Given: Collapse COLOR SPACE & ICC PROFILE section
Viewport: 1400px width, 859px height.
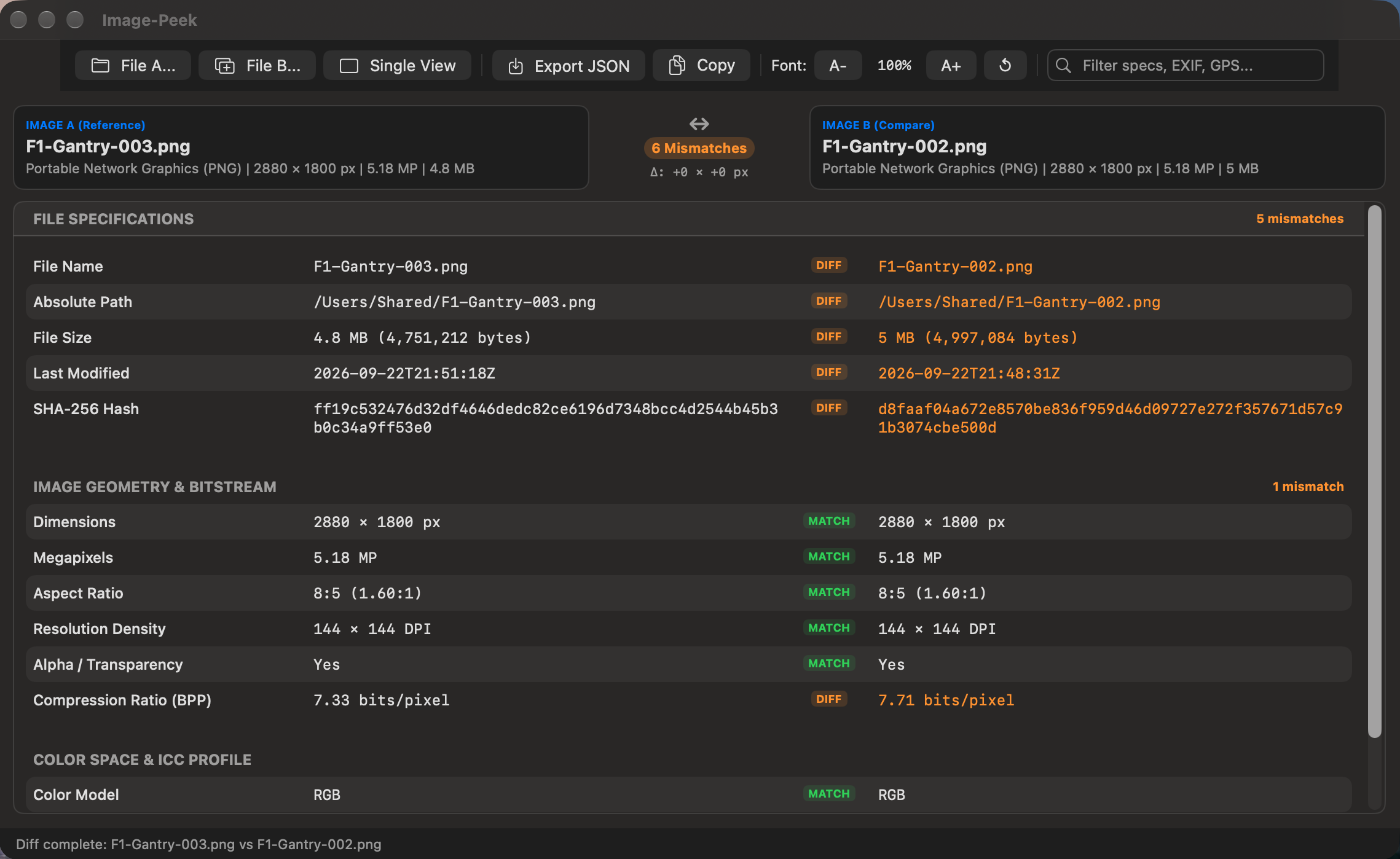Looking at the screenshot, I should [689, 760].
